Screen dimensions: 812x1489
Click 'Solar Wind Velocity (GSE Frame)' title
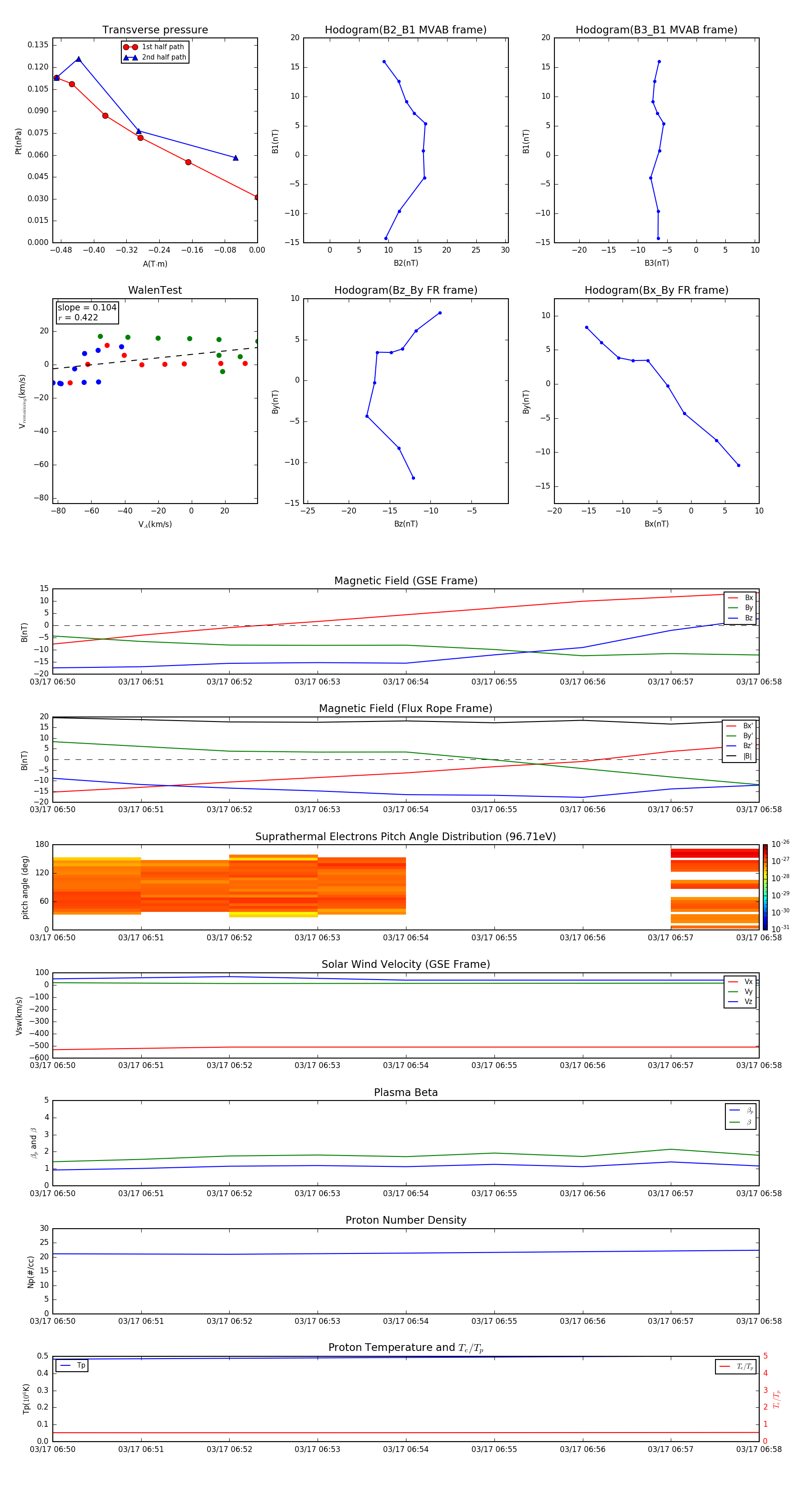(x=406, y=964)
